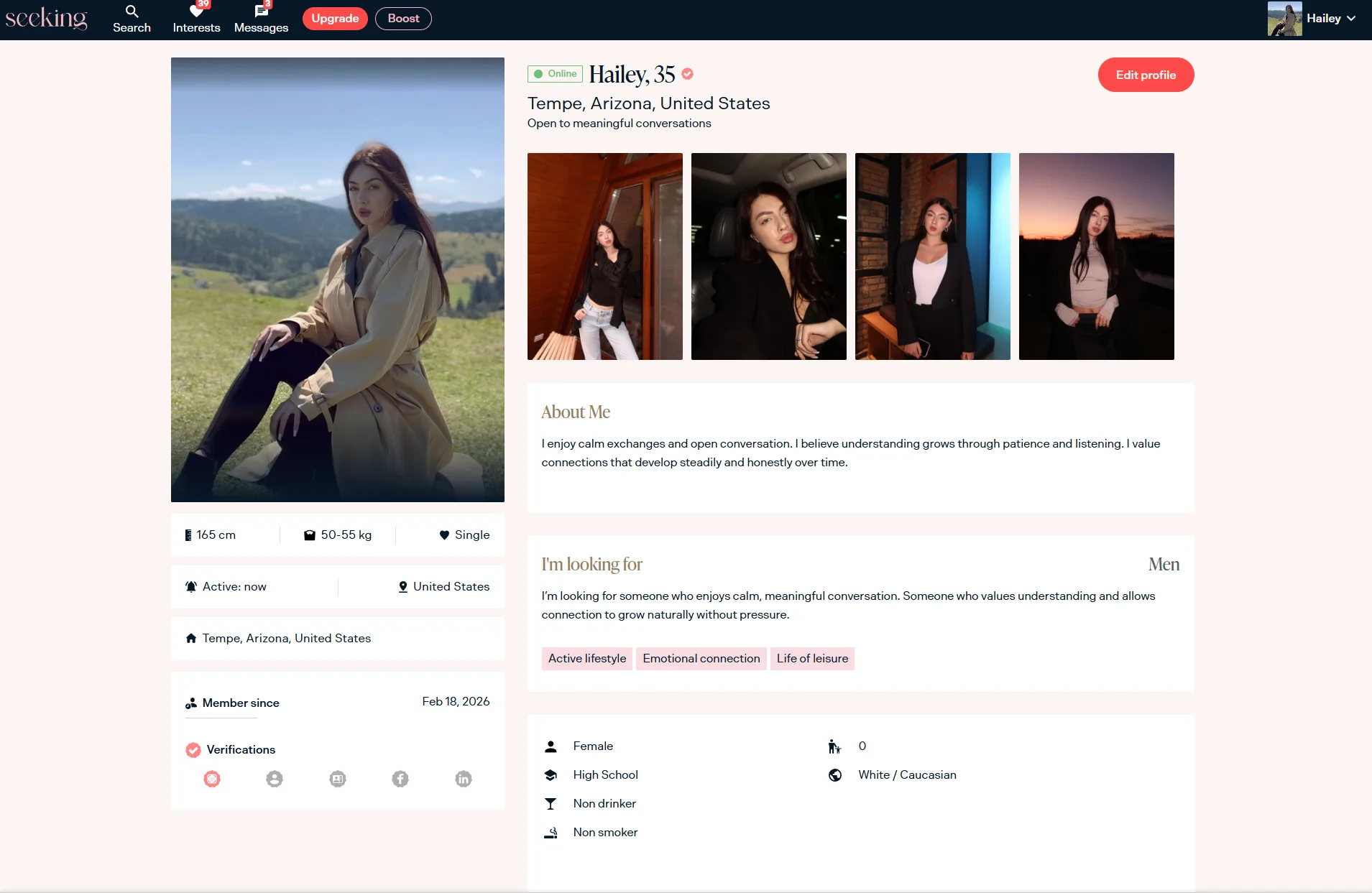
Task: Click the grey profile verification badge
Action: point(275,779)
